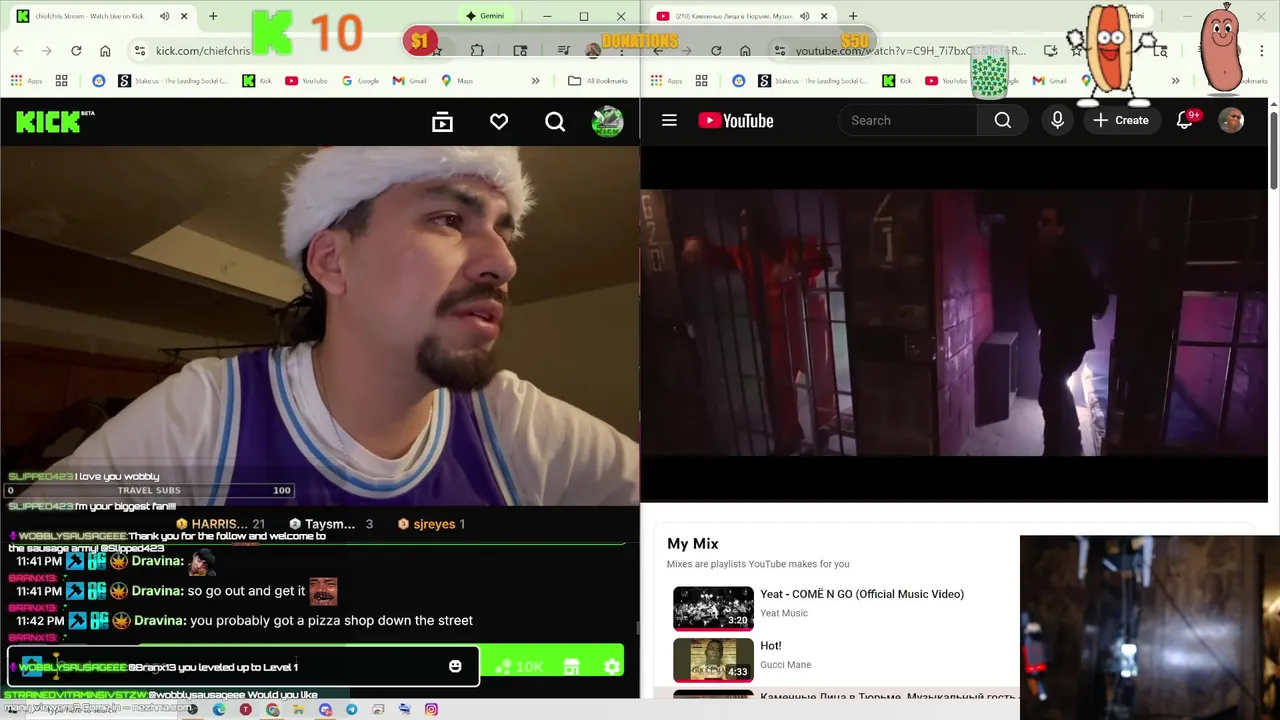The height and width of the screenshot is (720, 1280).
Task: Open Kick chat settings gear
Action: click(611, 666)
